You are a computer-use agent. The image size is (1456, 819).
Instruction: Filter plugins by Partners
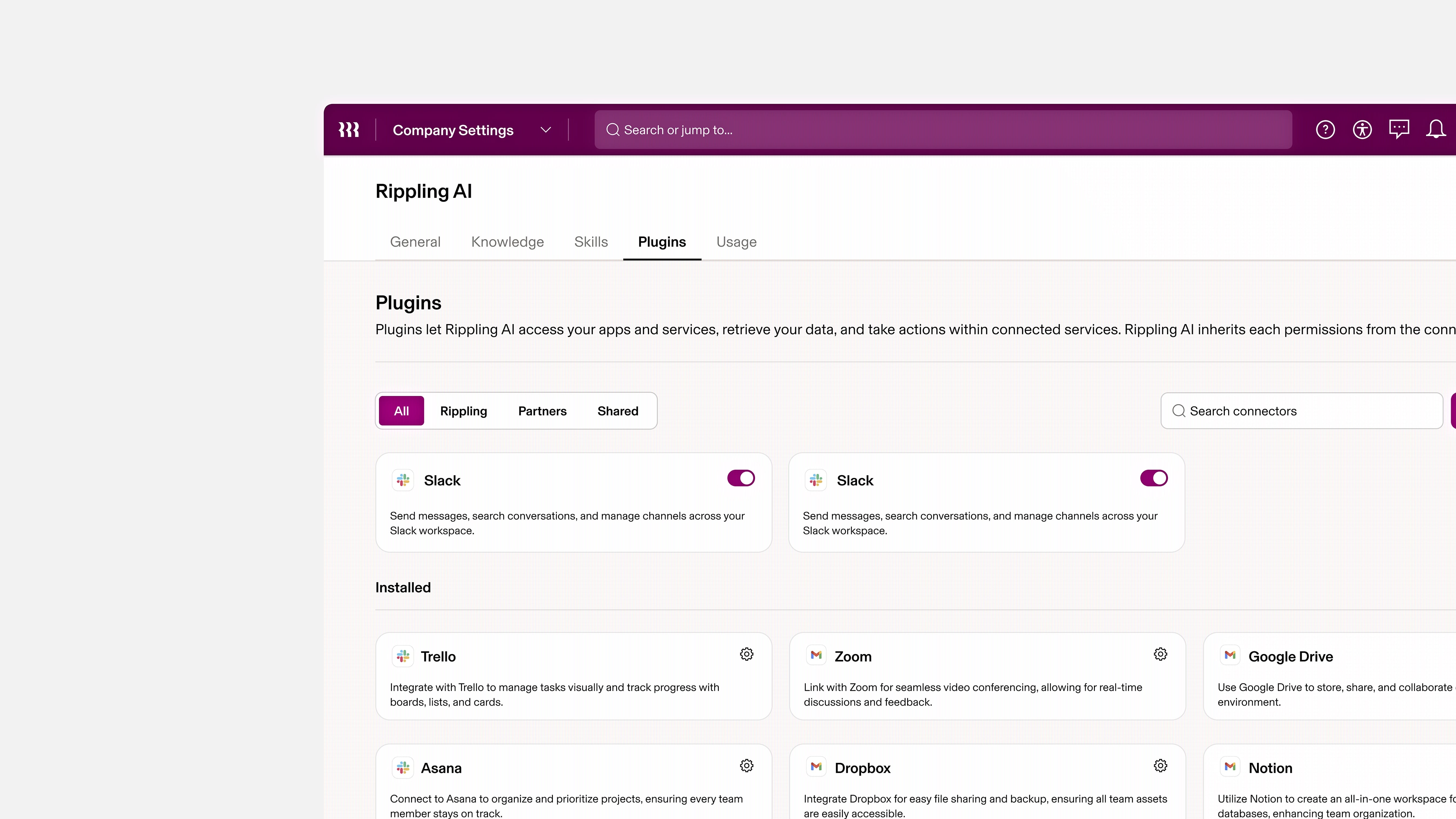click(542, 411)
